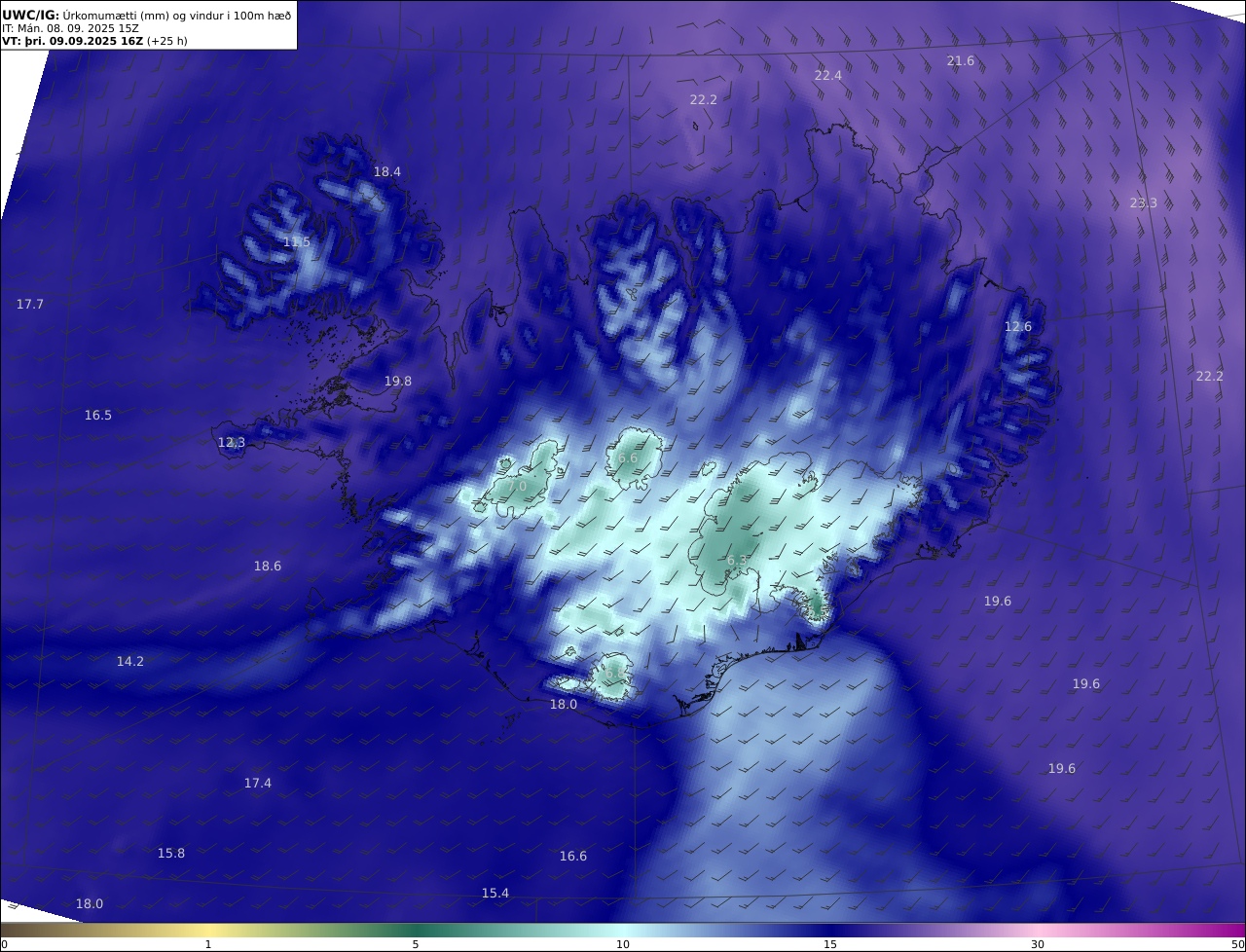Click the 23.3 value label on the map
This screenshot has height=952, width=1246.
click(x=1144, y=202)
